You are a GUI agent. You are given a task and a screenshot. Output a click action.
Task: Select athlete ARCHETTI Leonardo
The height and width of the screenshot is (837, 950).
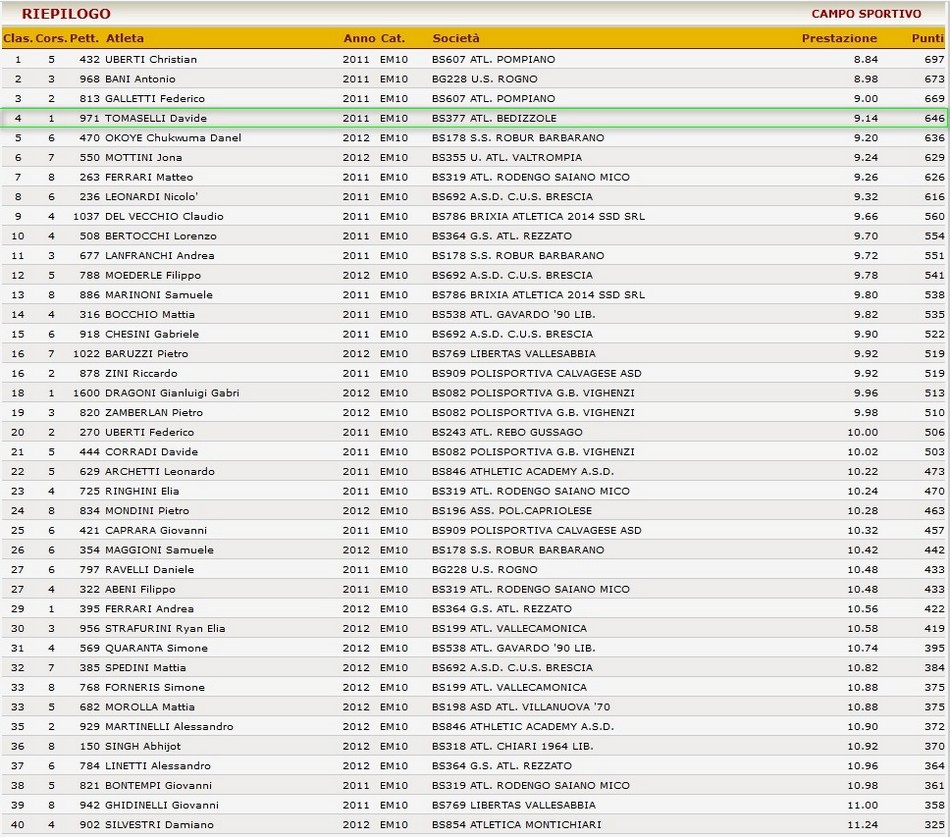click(x=160, y=471)
